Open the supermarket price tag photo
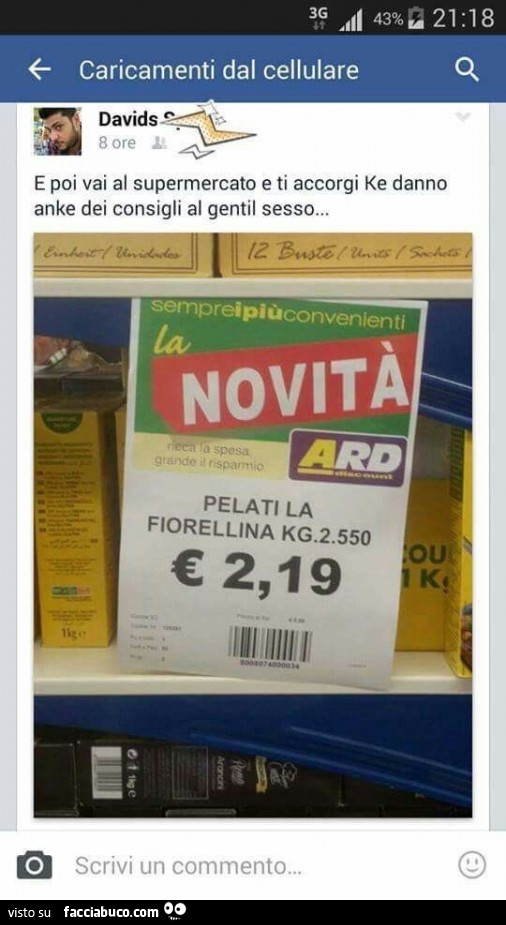This screenshot has height=925, width=506. point(252,525)
